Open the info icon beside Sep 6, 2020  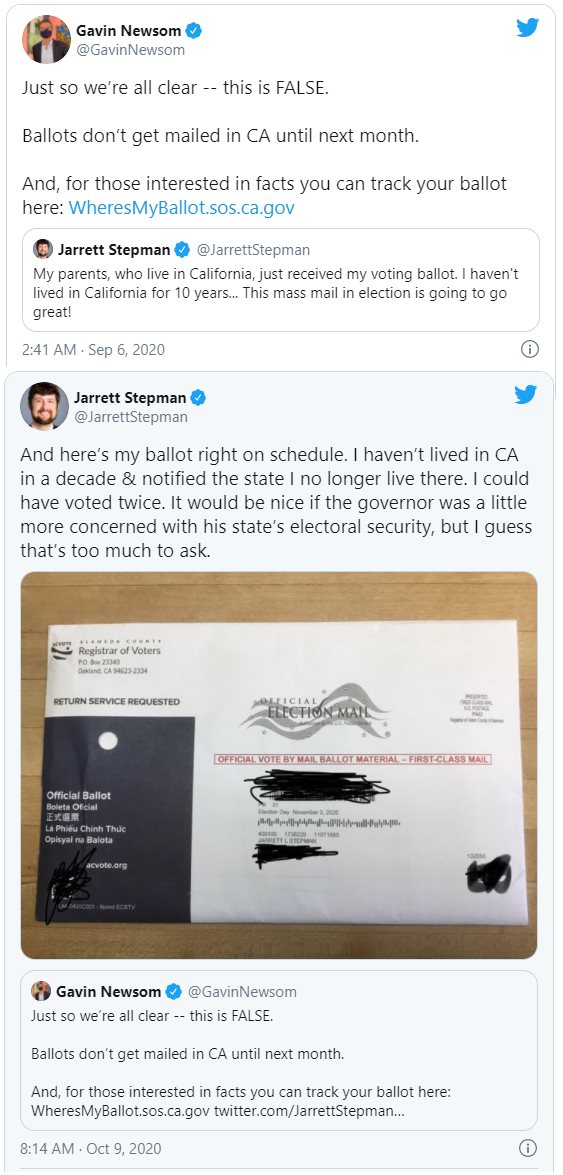point(529,349)
